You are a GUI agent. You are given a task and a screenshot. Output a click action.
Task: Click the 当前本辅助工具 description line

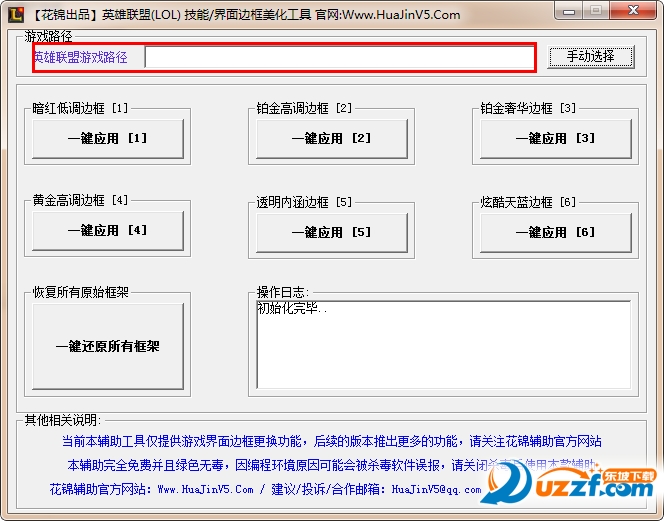[332, 441]
